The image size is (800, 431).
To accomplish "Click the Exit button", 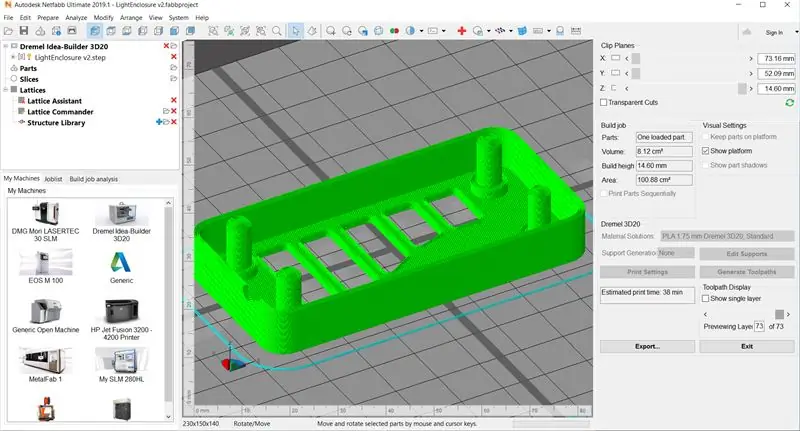I will 747,346.
